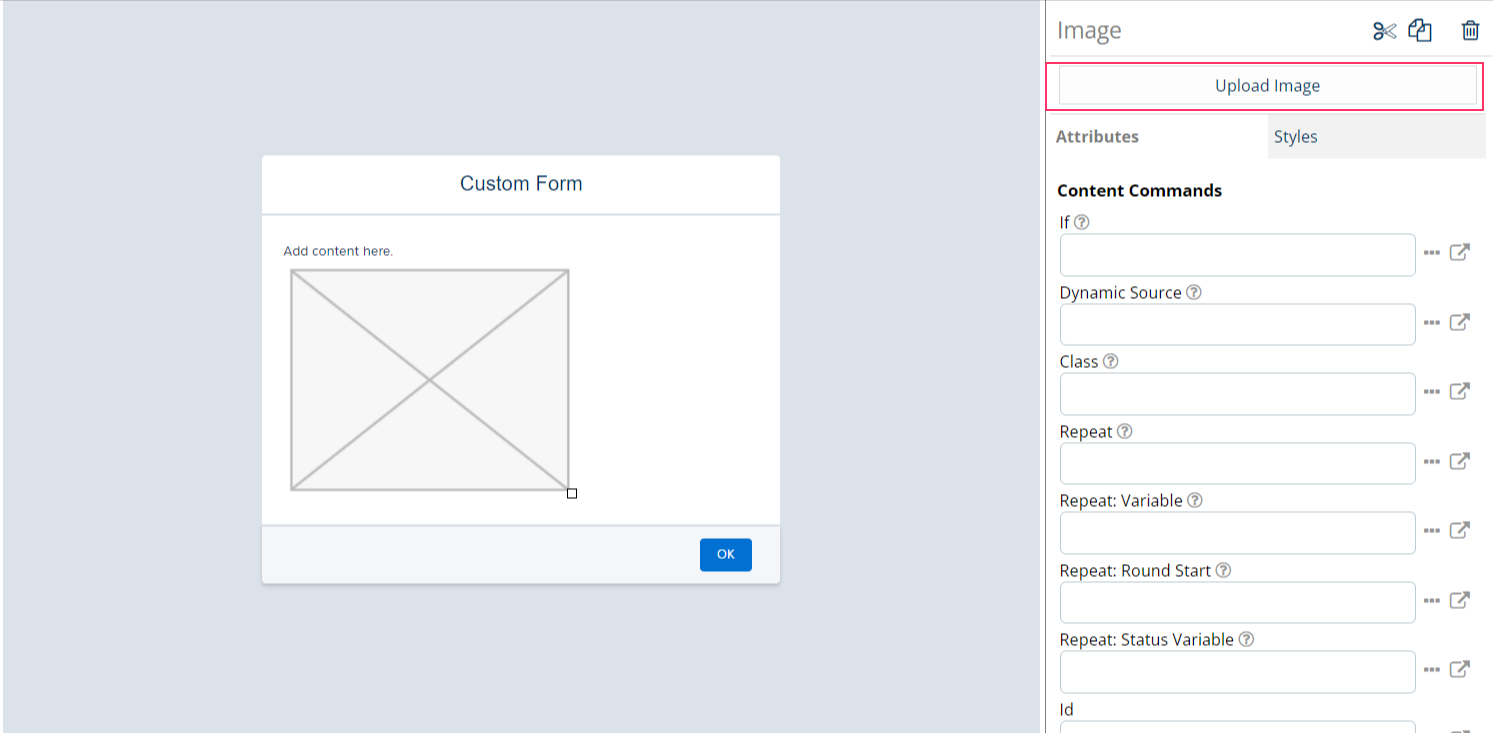
Task: Open ellipsis menu beside Repeat: Round Start
Action: 1432,601
